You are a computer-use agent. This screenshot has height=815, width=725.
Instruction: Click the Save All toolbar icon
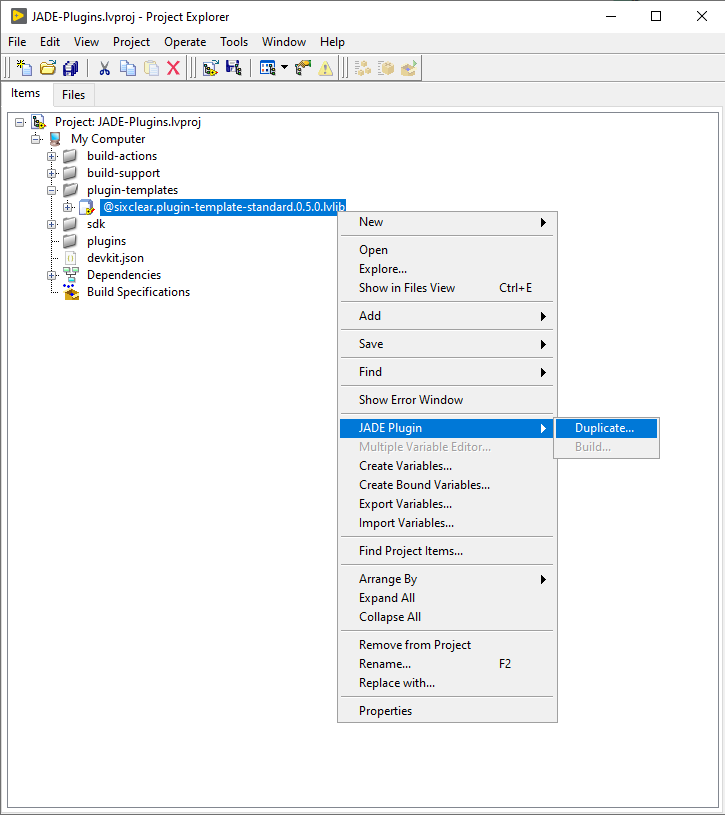click(71, 68)
